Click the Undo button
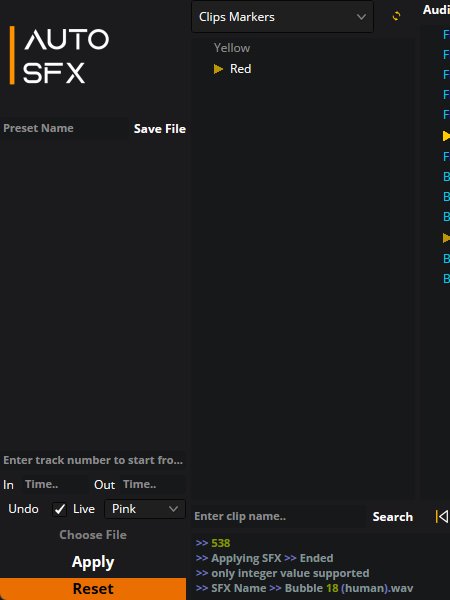This screenshot has width=450, height=600. [23, 509]
